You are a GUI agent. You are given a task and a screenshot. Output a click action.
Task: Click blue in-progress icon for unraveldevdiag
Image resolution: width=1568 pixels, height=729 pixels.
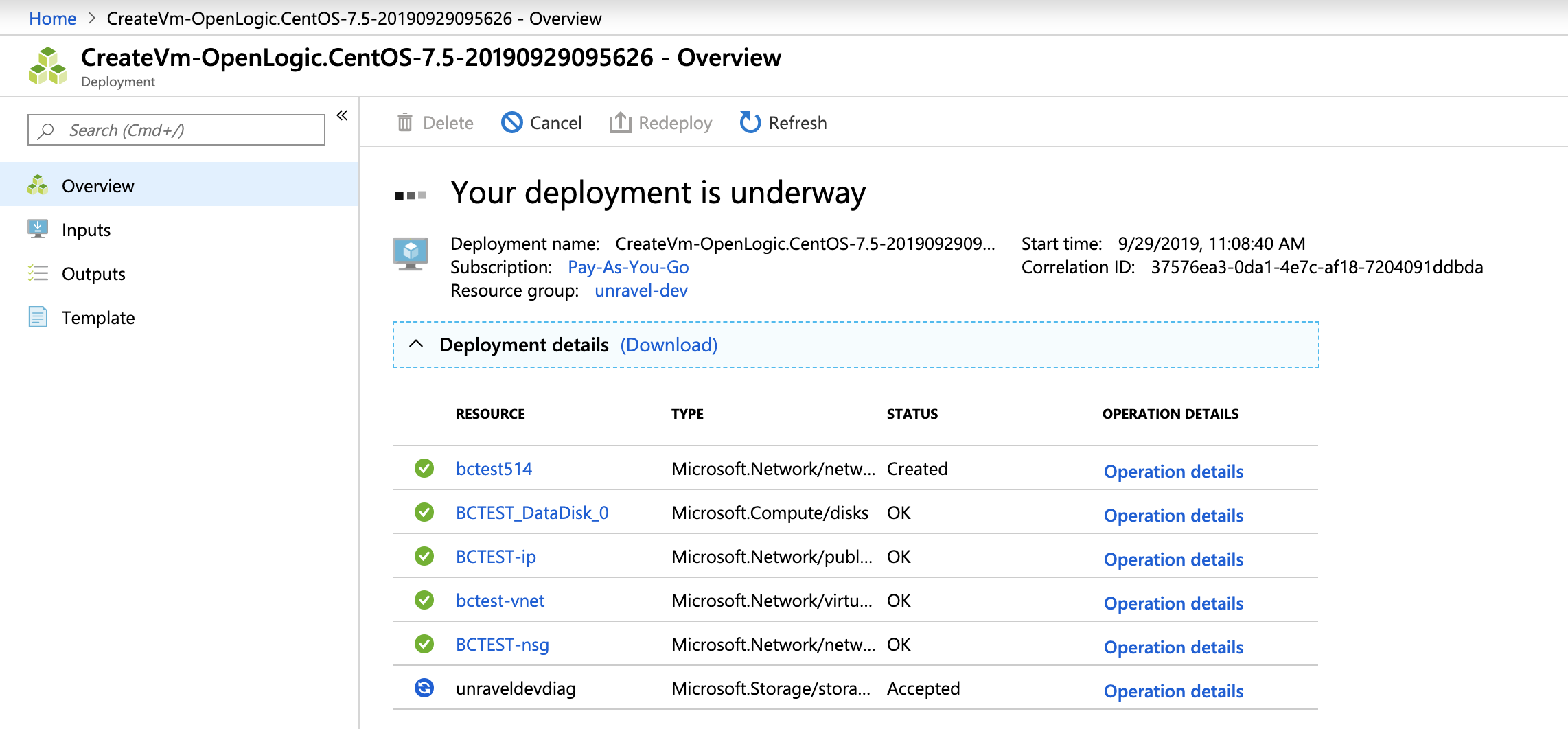click(x=424, y=688)
